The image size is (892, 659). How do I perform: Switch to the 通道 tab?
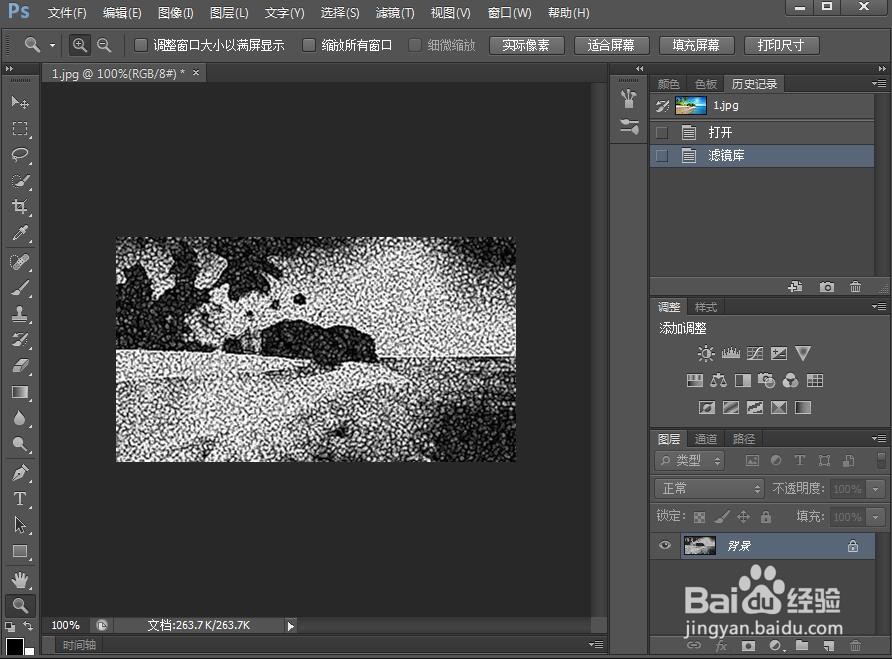(705, 438)
